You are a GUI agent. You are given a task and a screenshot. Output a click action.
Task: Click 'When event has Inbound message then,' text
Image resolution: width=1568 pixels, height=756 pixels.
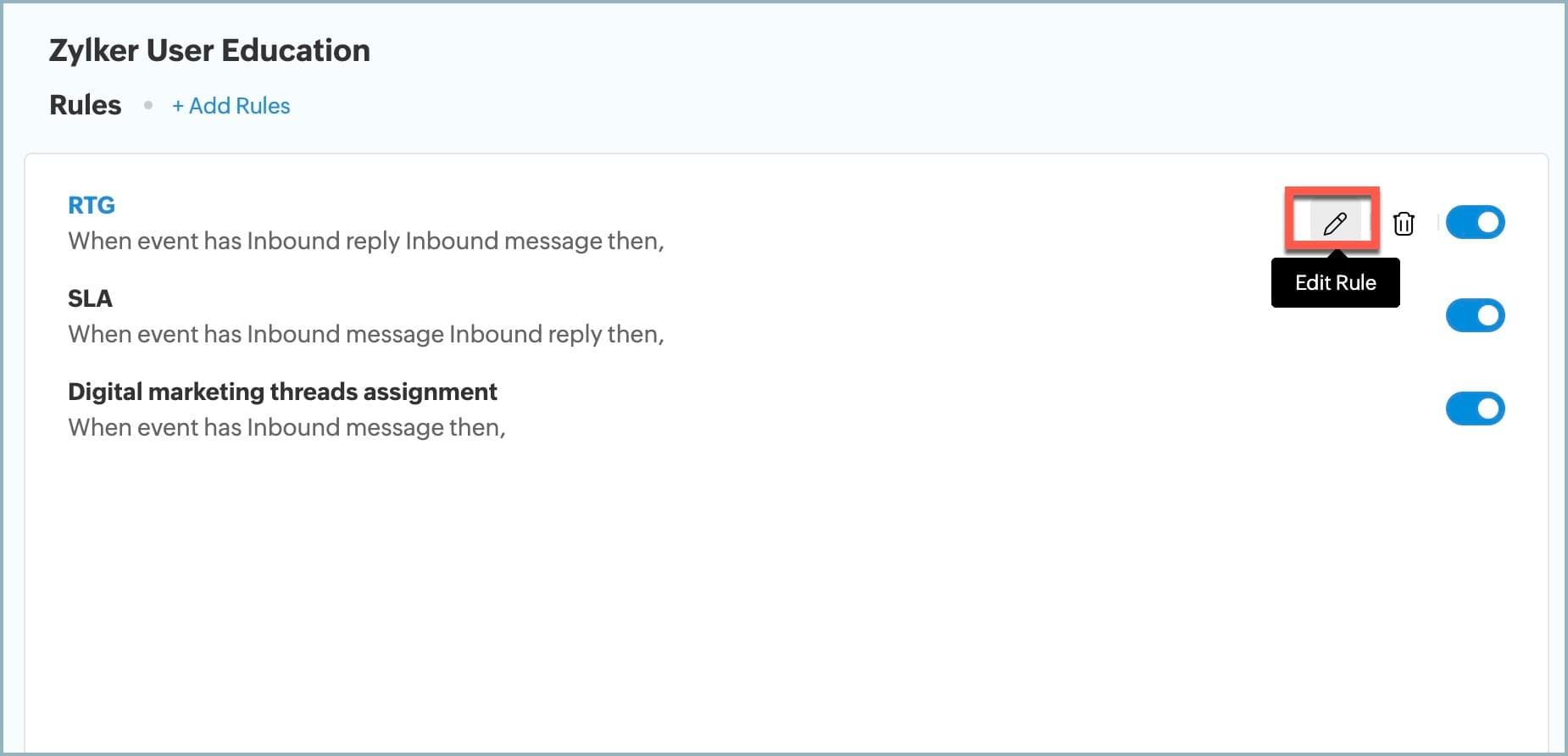pyautogui.click(x=286, y=428)
